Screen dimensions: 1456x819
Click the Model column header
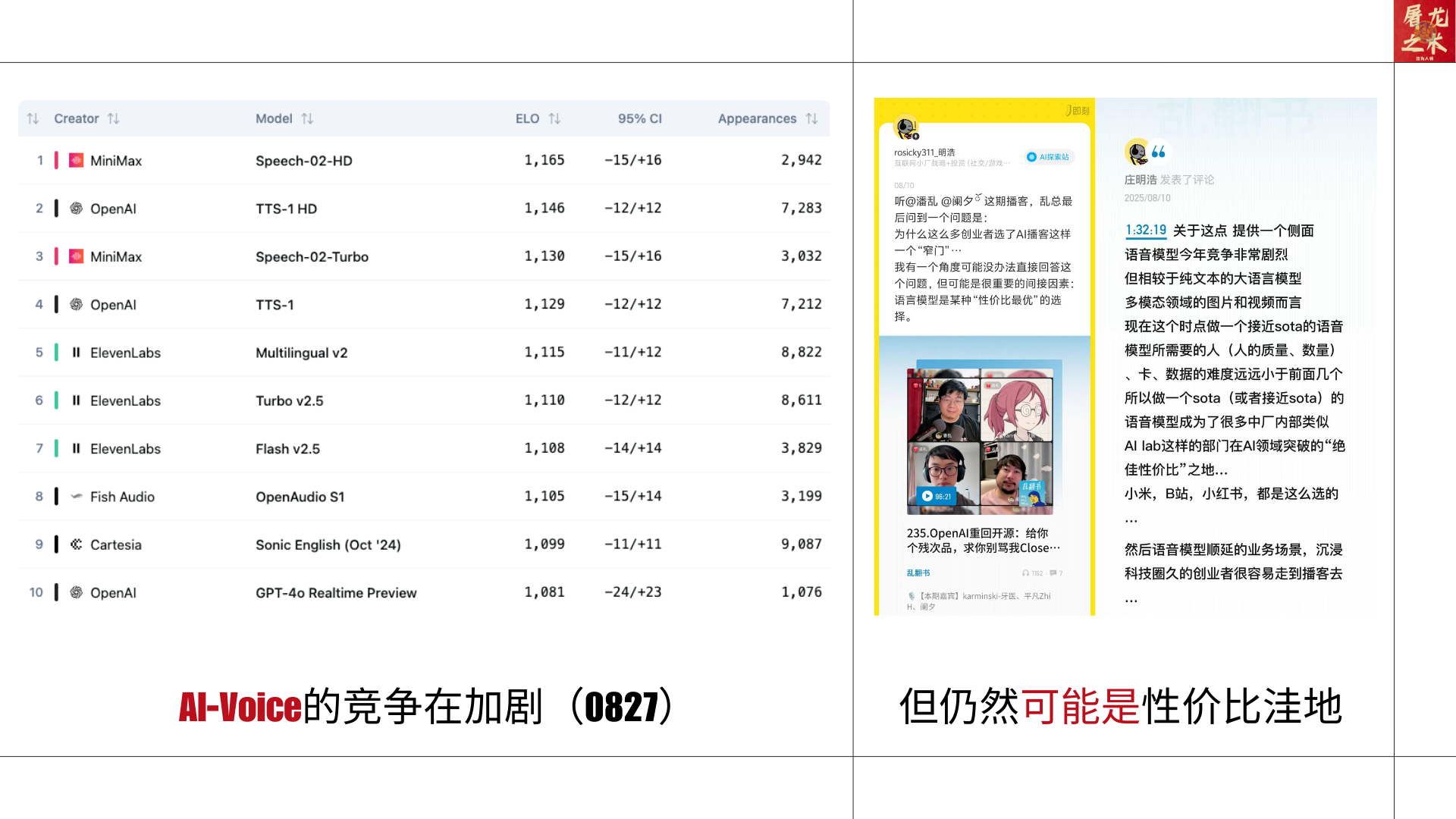[x=274, y=119]
